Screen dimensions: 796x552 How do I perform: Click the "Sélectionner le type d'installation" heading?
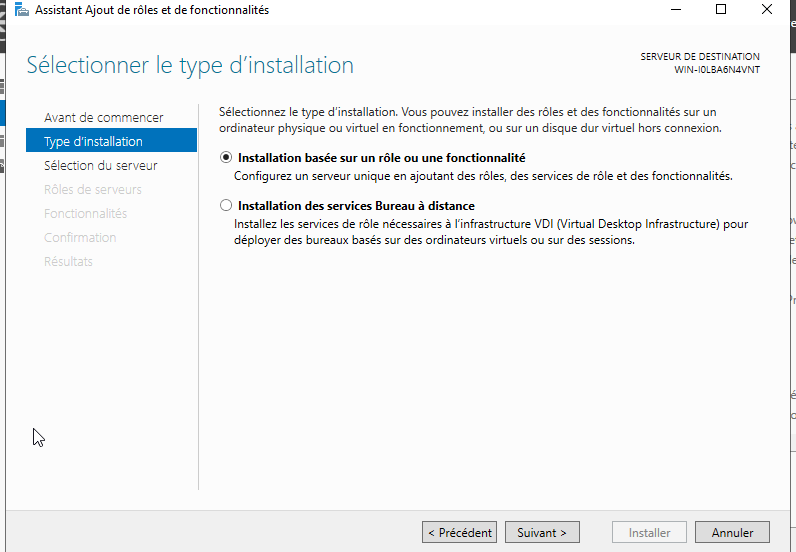(x=190, y=66)
